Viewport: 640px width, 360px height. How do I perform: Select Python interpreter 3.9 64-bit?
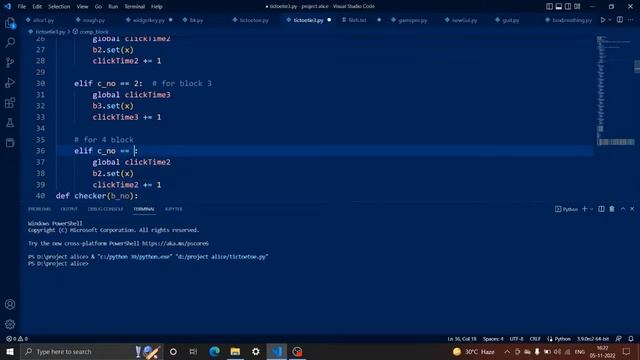click(x=593, y=339)
